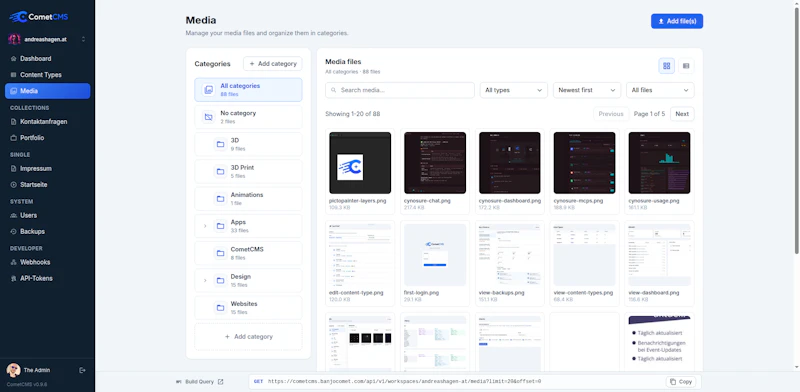Open first-login.png thumbnail
Viewport: 800px width, 392px height.
coord(435,255)
